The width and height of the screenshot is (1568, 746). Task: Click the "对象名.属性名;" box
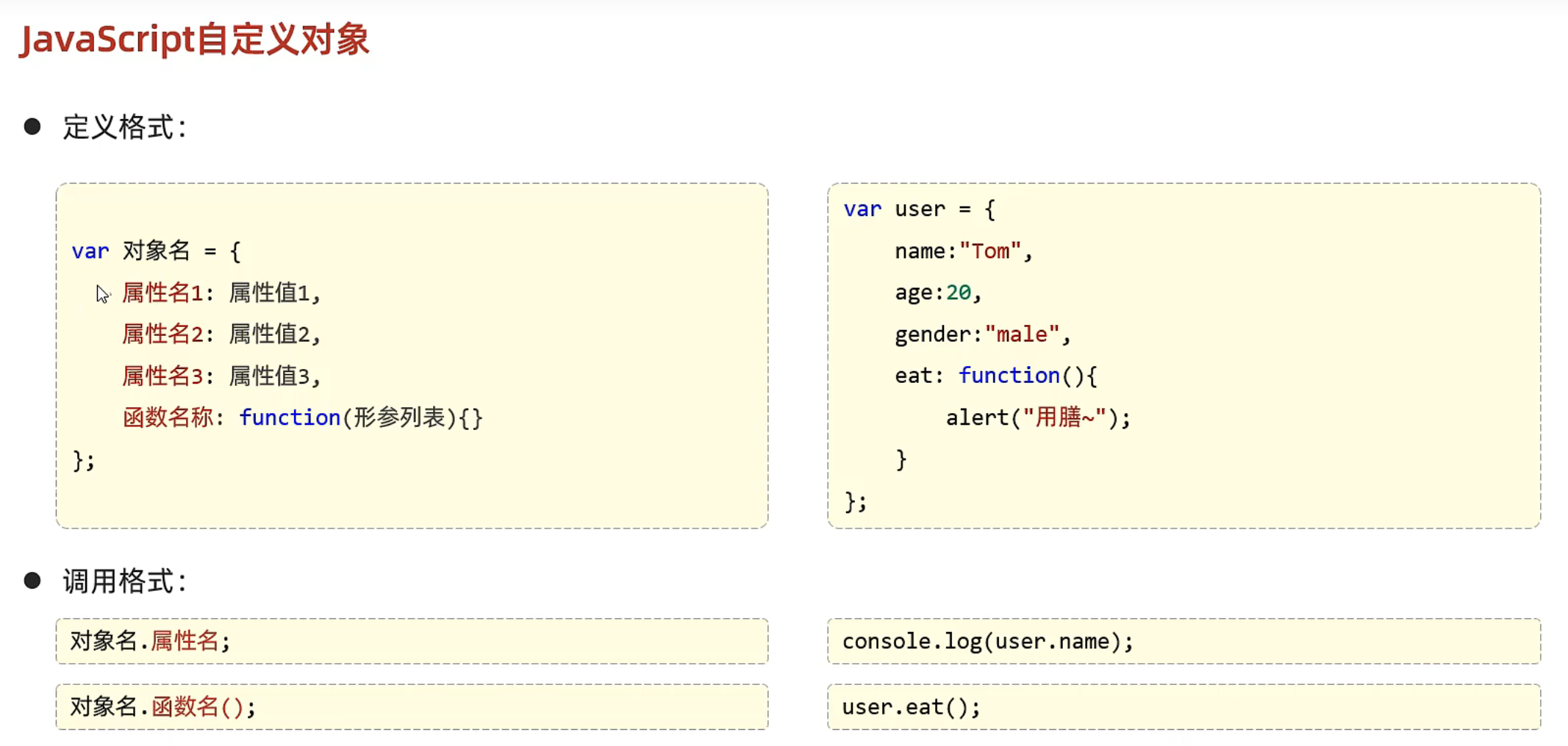click(412, 641)
